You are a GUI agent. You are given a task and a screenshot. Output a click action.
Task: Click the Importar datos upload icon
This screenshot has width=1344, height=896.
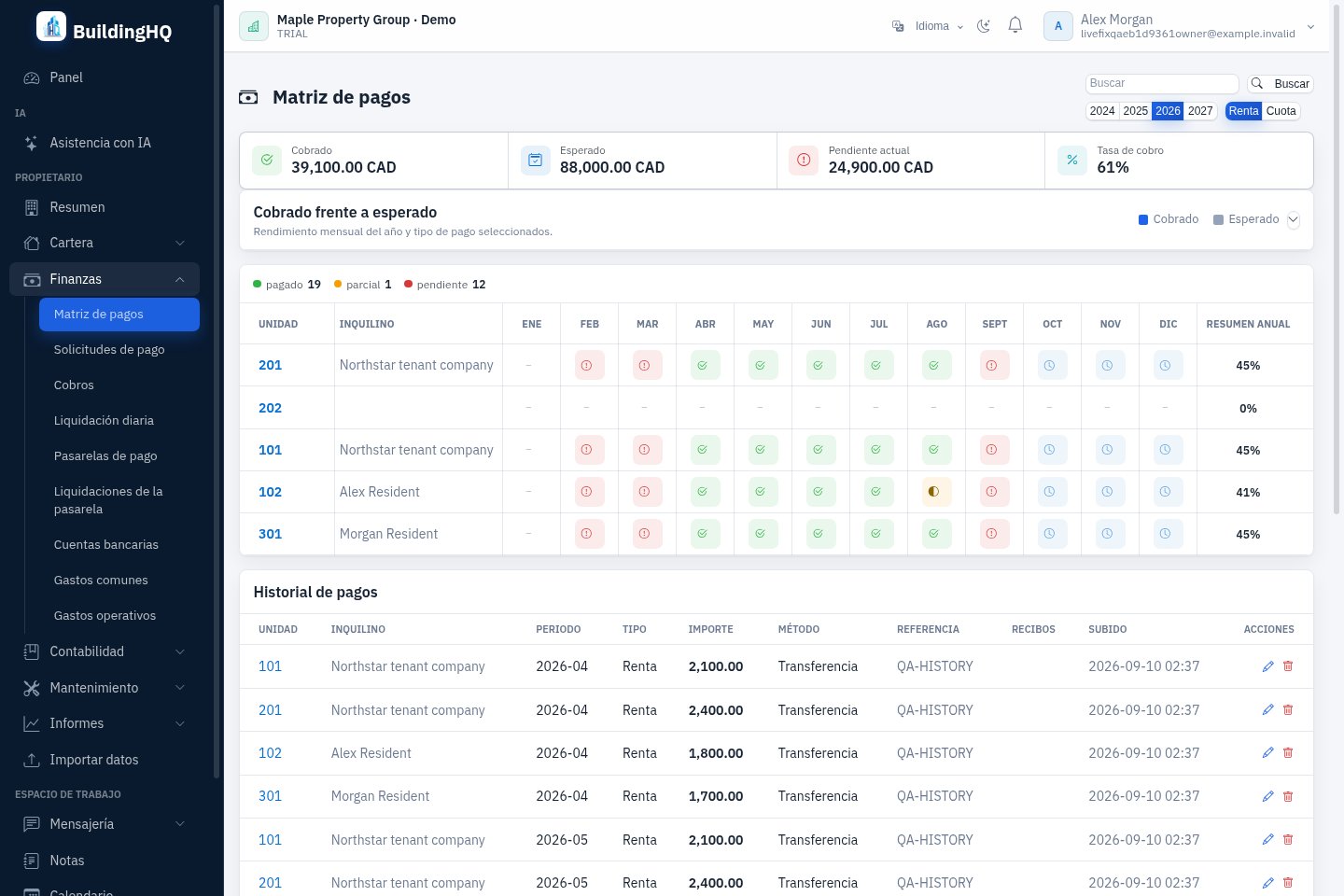point(32,760)
